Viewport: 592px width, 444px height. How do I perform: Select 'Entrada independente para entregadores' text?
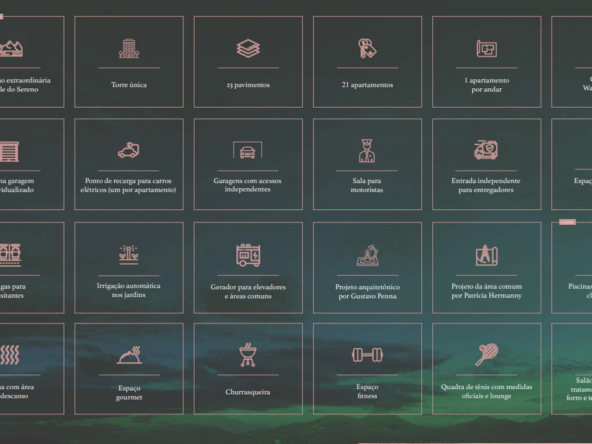coord(486,185)
